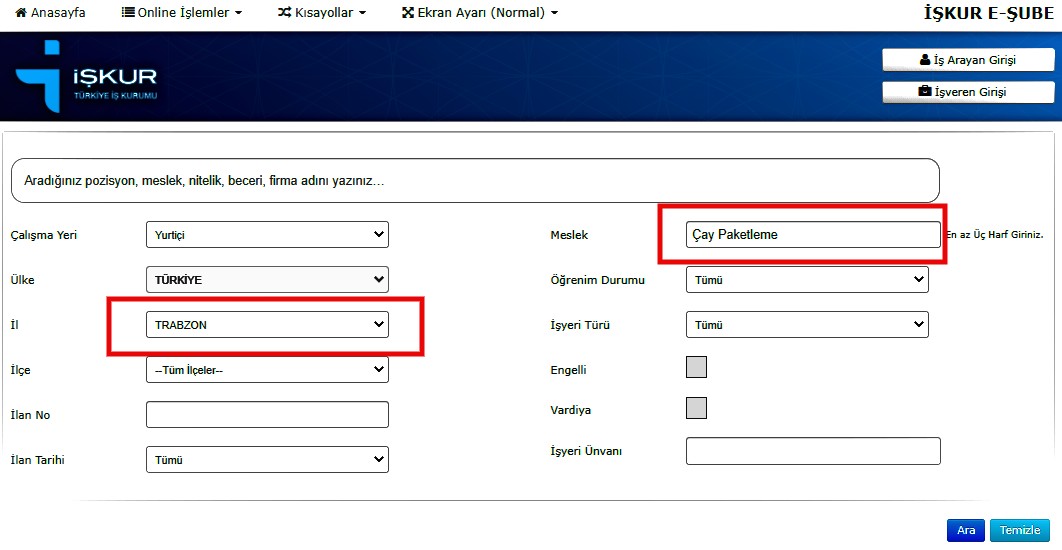The height and width of the screenshot is (550, 1062).
Task: Open the İlan Tarihi dropdown
Action: pos(268,459)
